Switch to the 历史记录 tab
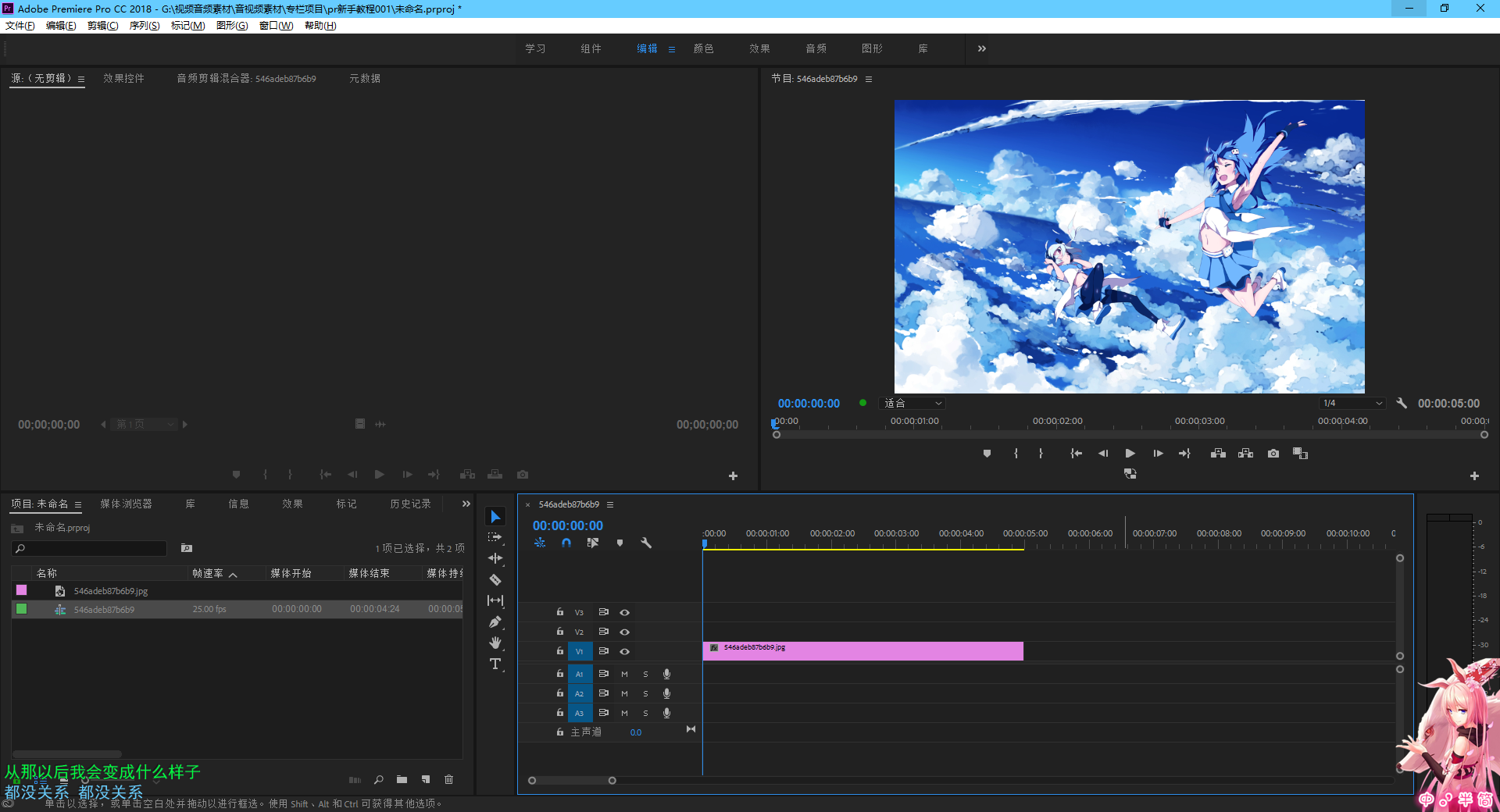Viewport: 1500px width, 812px height. tap(411, 504)
